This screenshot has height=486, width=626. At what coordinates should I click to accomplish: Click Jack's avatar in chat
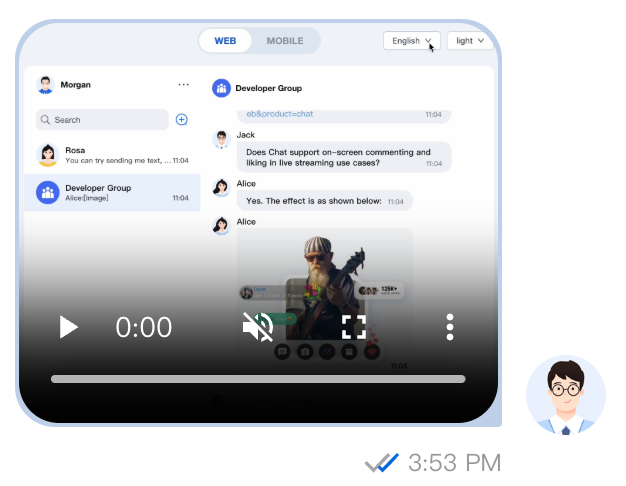pyautogui.click(x=221, y=138)
